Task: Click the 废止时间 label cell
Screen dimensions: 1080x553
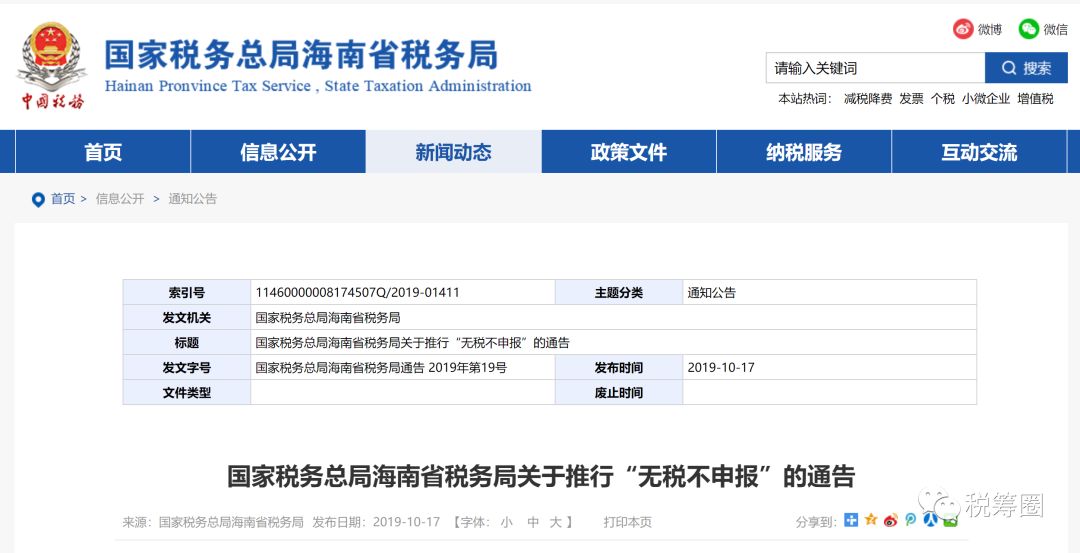Action: coord(619,393)
